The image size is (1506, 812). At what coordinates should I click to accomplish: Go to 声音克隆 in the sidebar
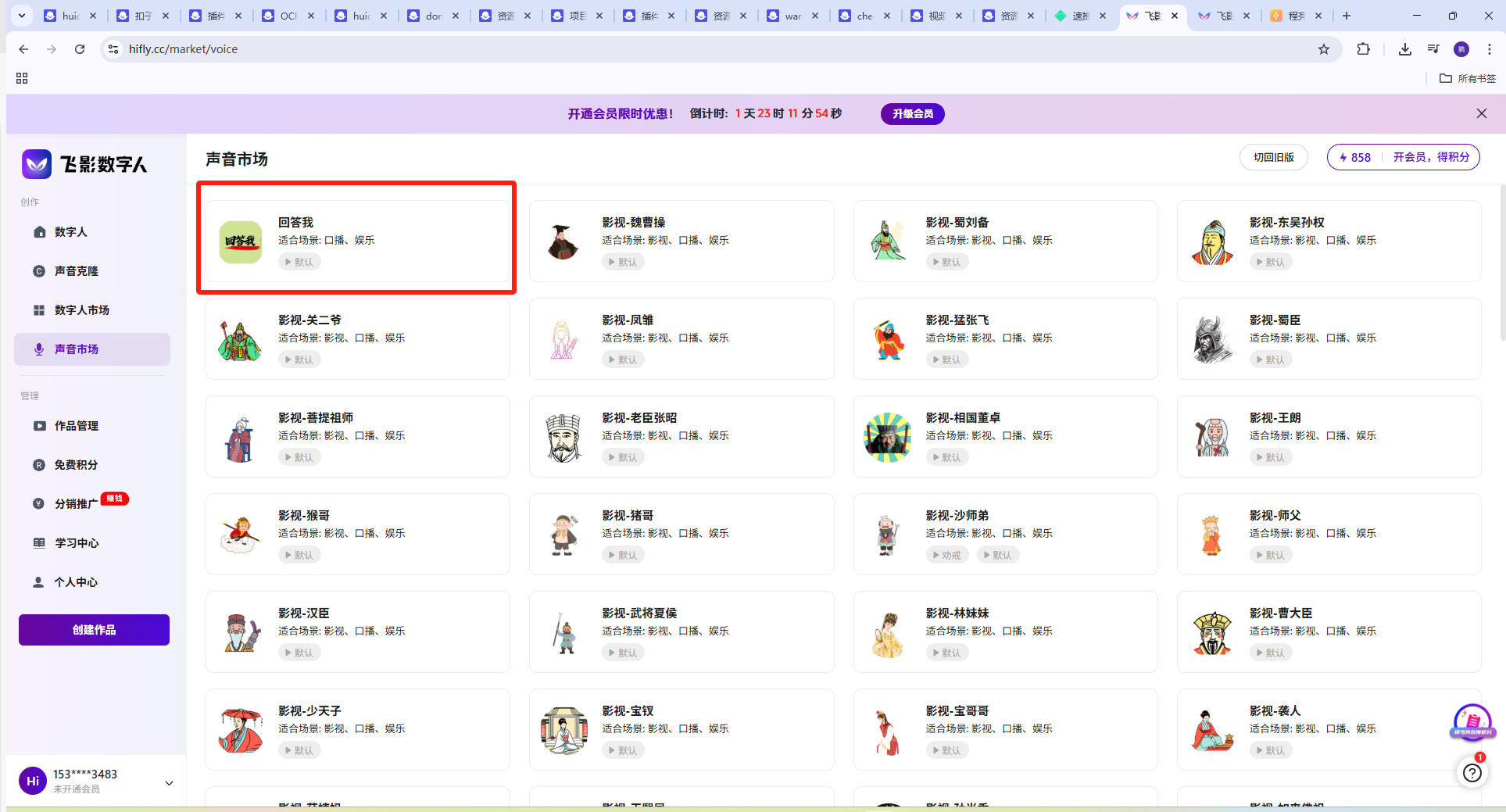pos(77,271)
